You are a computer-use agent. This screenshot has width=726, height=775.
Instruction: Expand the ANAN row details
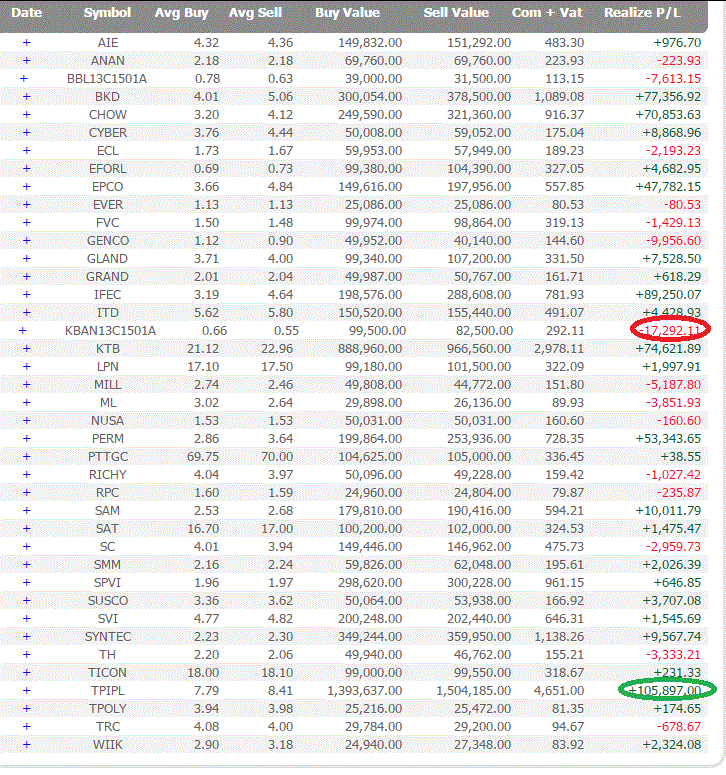pos(27,60)
